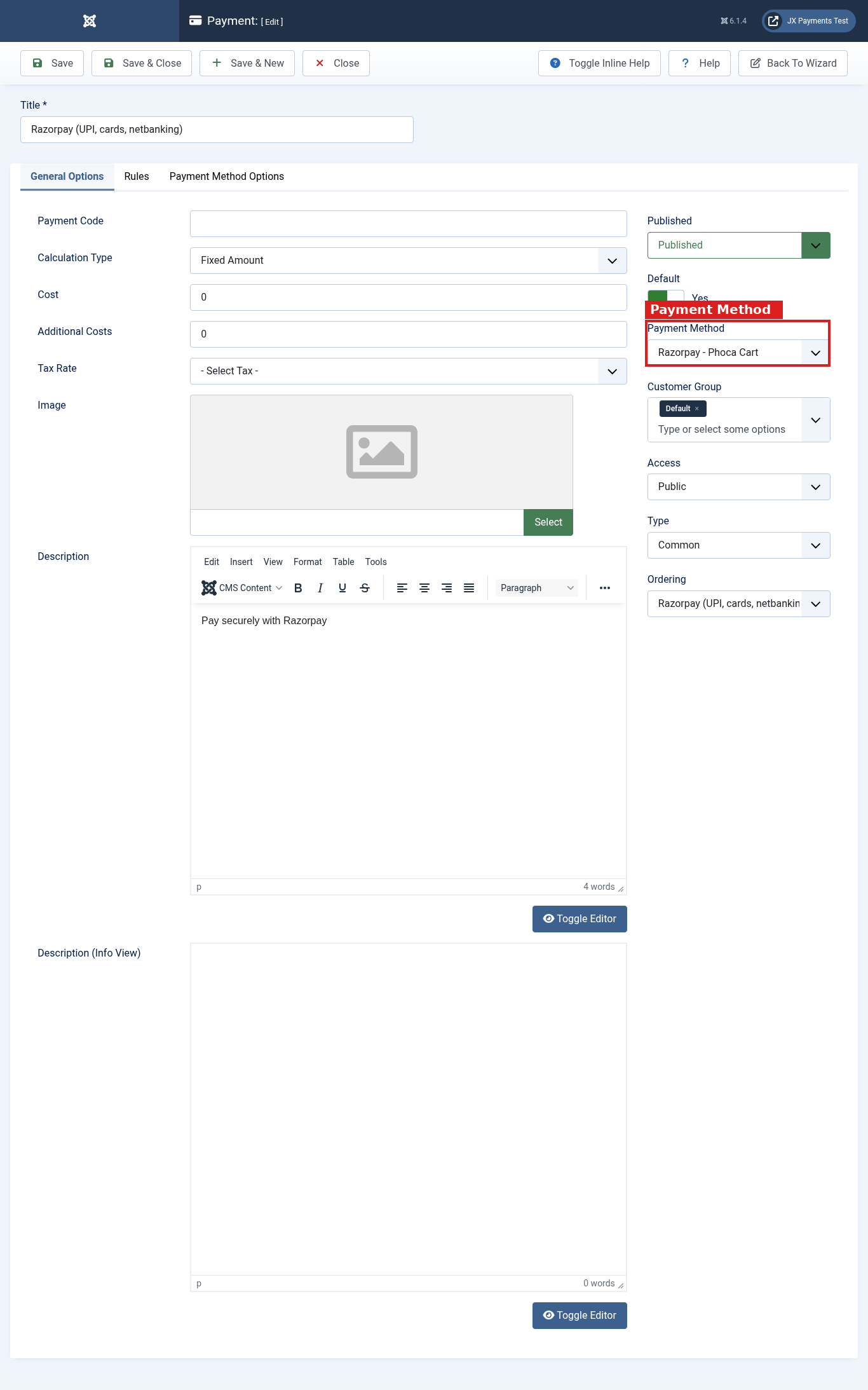Expand the Access dropdown

(738, 487)
